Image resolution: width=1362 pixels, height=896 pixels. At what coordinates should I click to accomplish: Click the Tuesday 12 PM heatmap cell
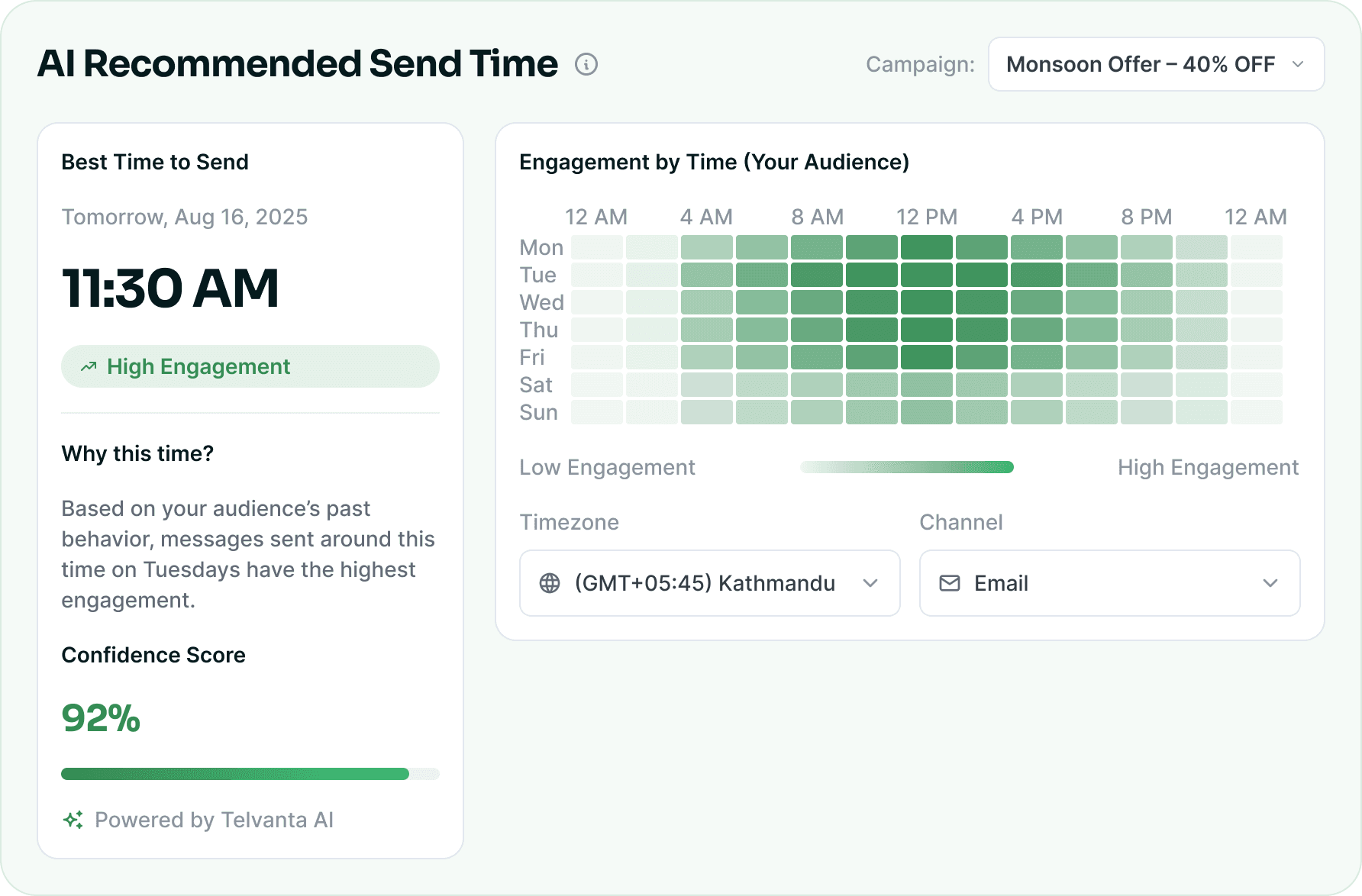pyautogui.click(x=927, y=275)
